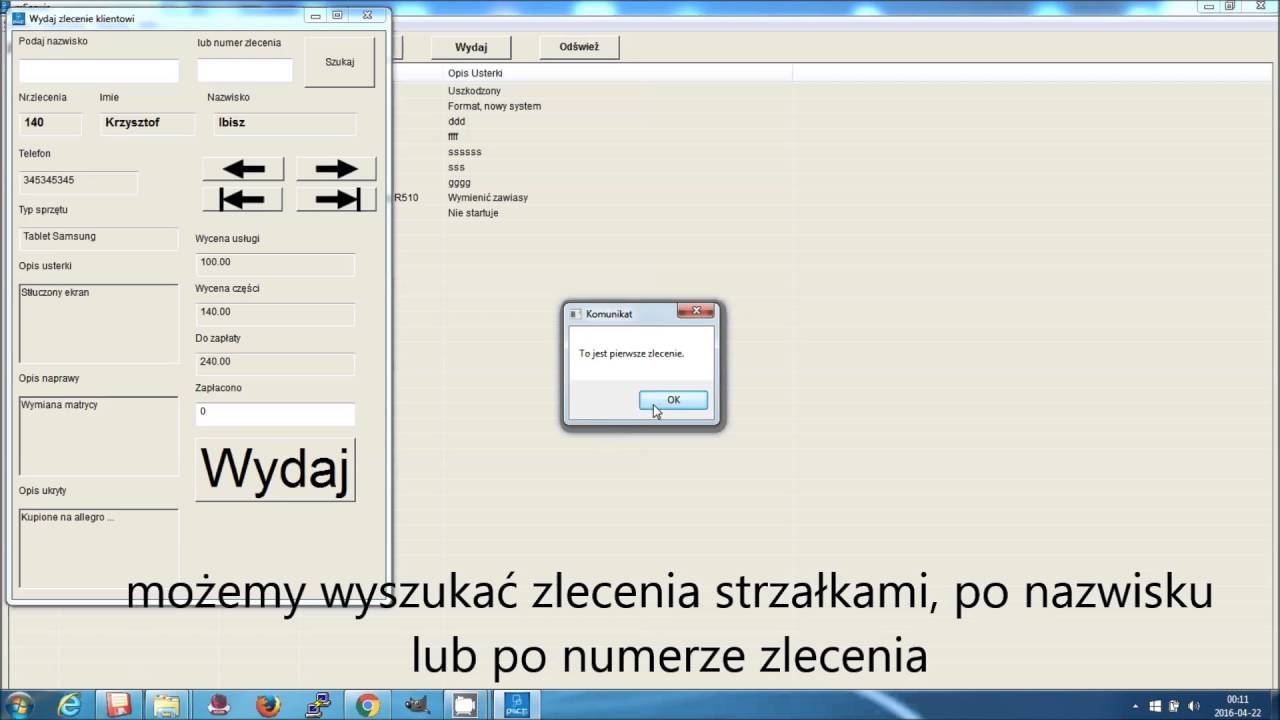Click the Szukaj search button
The height and width of the screenshot is (720, 1280).
pyautogui.click(x=340, y=62)
